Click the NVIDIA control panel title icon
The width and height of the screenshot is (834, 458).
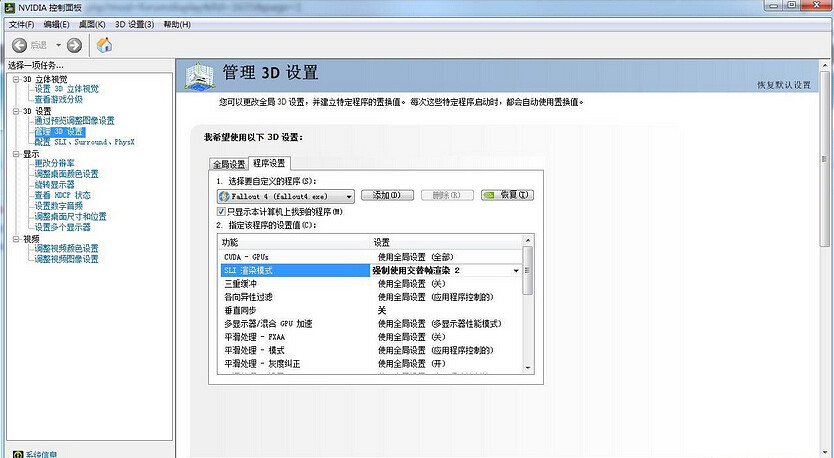coord(10,8)
